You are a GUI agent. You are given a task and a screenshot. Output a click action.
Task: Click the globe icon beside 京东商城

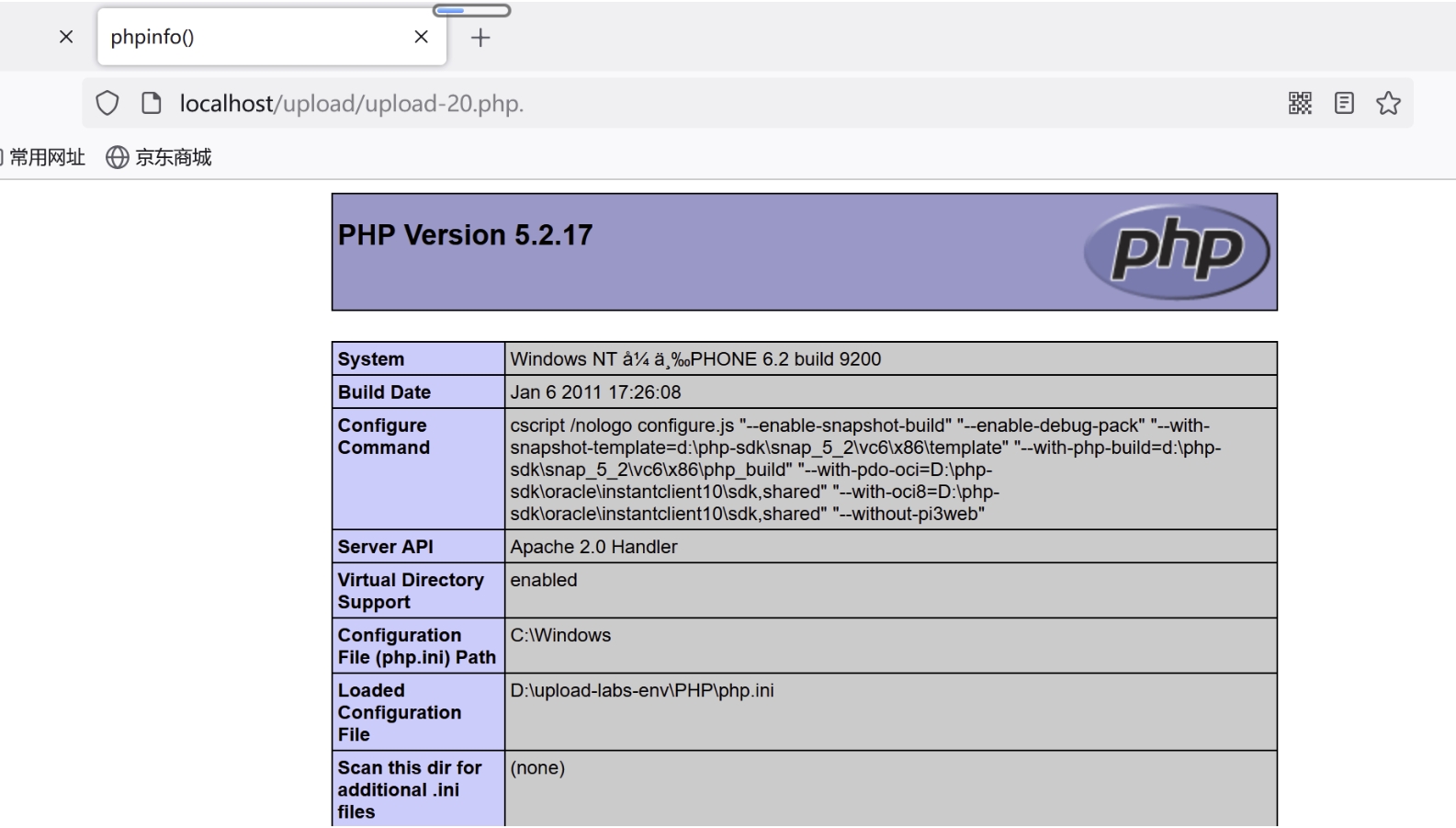(117, 157)
